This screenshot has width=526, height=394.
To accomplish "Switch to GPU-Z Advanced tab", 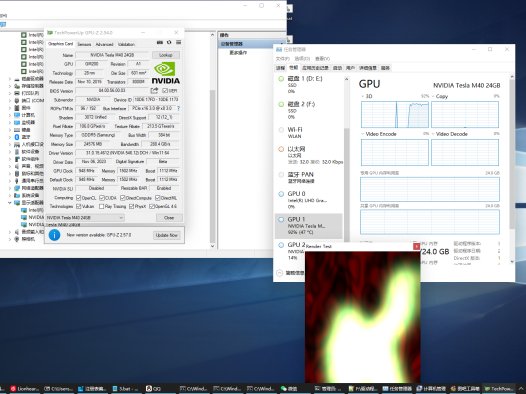I will [x=104, y=44].
